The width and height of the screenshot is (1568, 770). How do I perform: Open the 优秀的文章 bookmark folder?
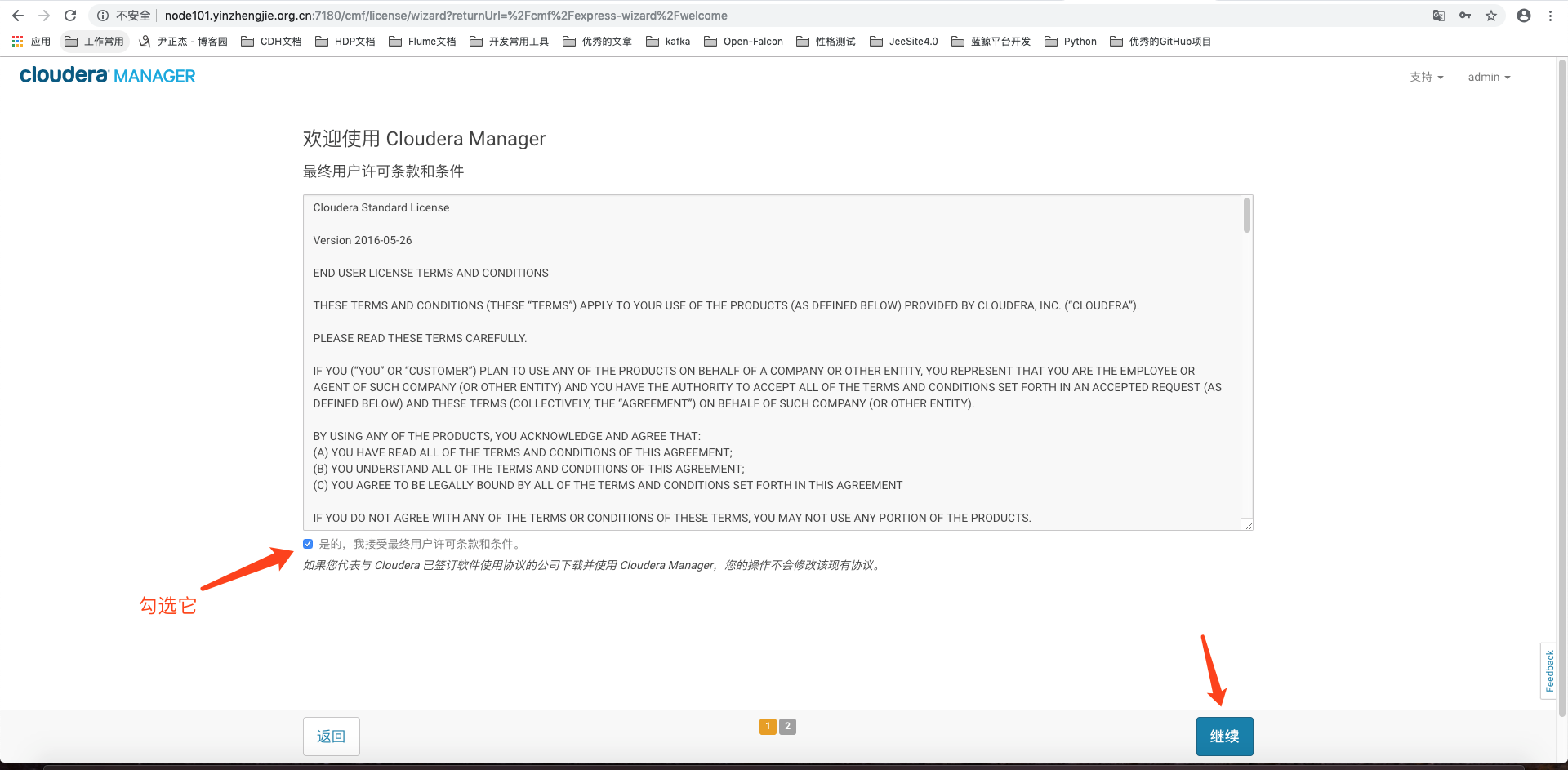(x=597, y=41)
